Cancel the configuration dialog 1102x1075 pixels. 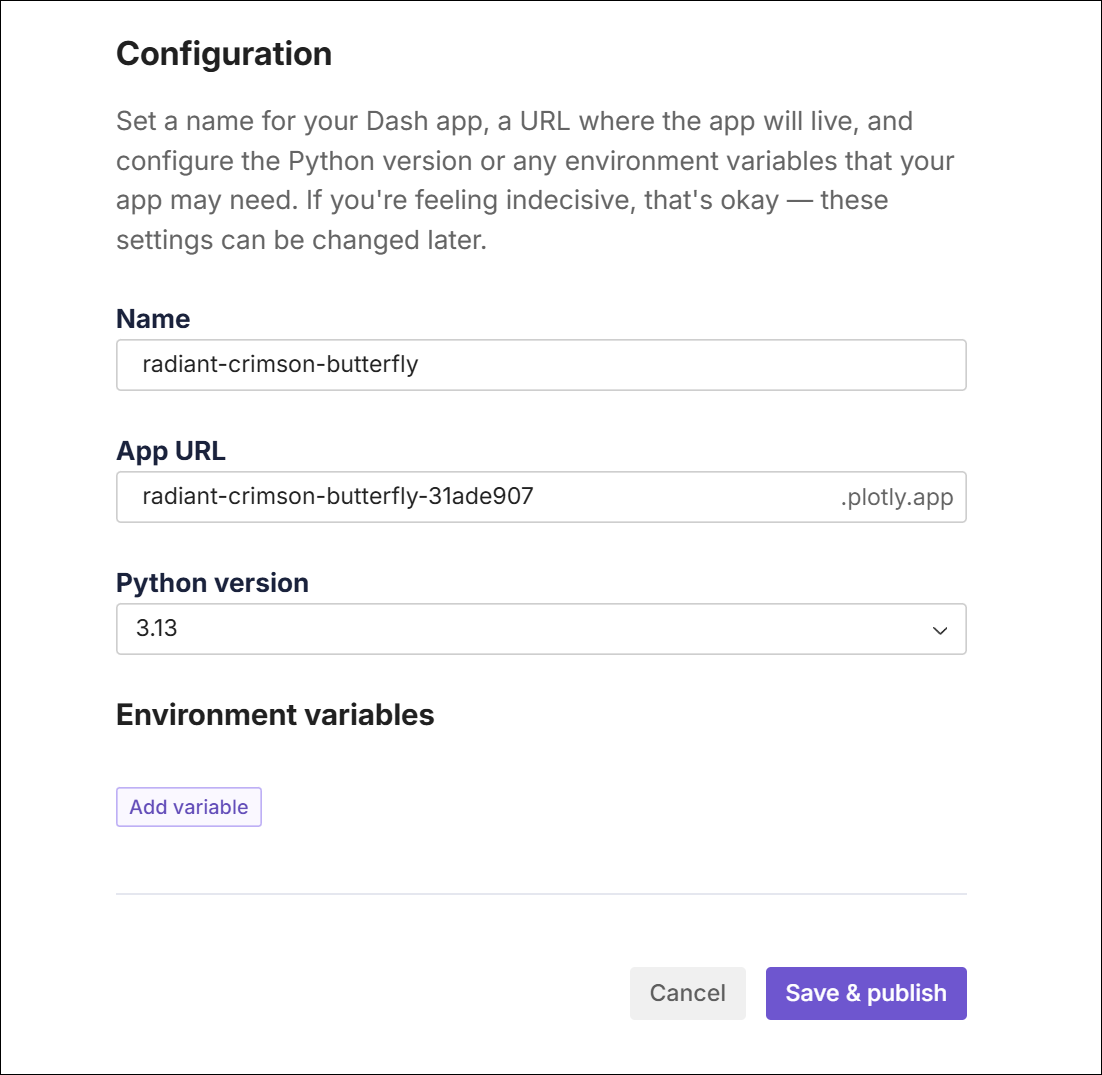click(x=687, y=993)
